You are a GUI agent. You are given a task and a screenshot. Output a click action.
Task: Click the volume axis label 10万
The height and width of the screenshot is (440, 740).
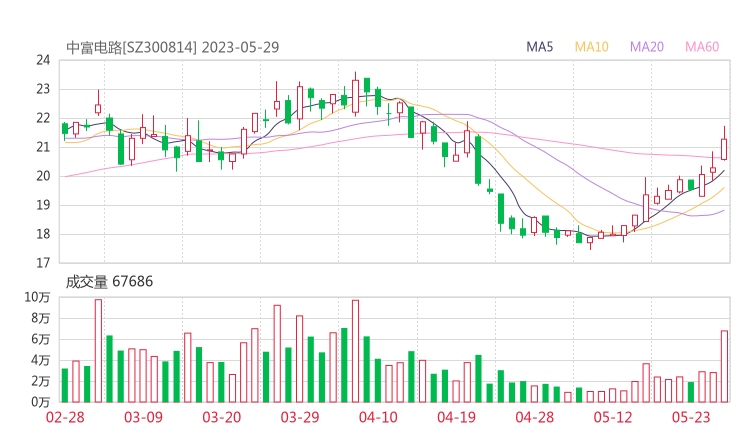tap(37, 297)
